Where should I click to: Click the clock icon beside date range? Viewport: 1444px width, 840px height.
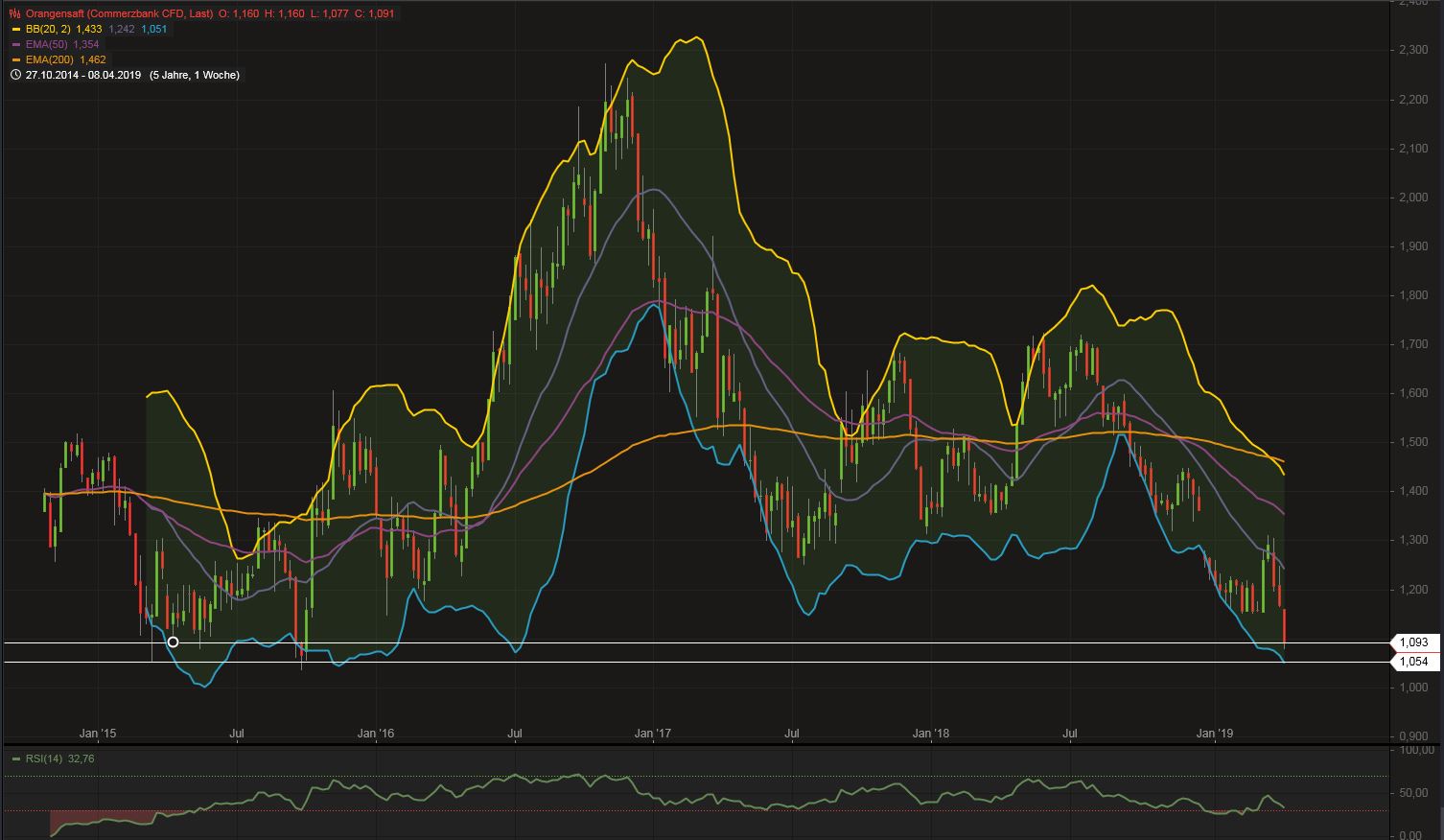click(x=15, y=75)
